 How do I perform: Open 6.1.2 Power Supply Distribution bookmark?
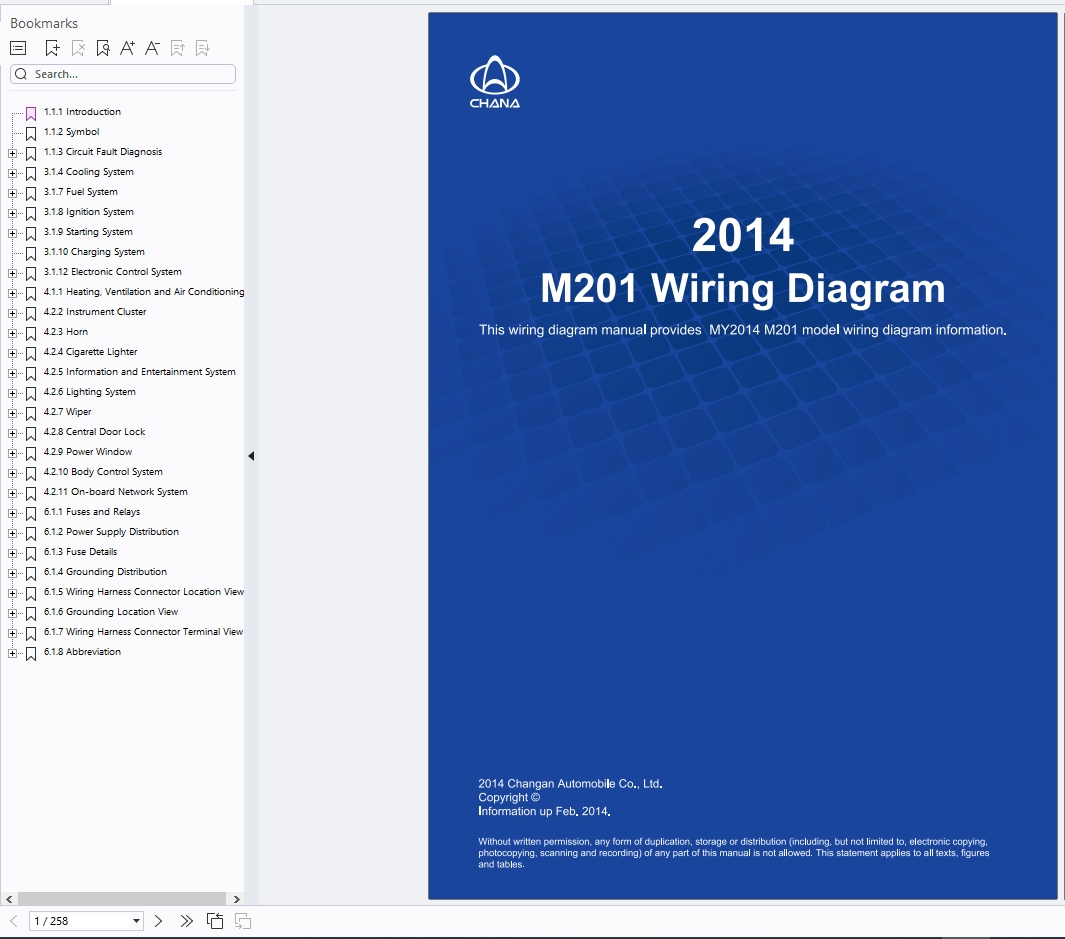click(111, 531)
